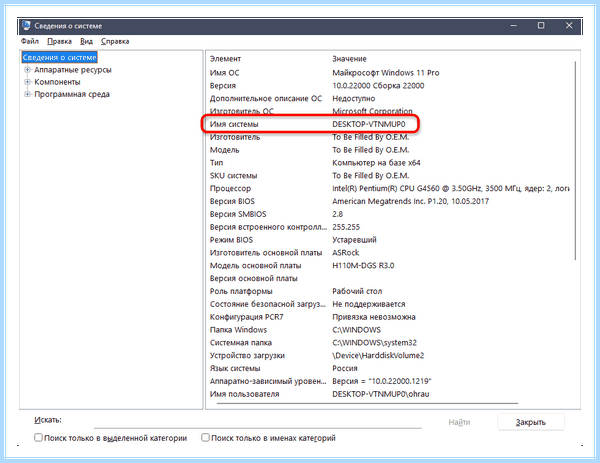
Task: Click the DESKTOP-VTNMUP0 system name value
Action: point(368,124)
